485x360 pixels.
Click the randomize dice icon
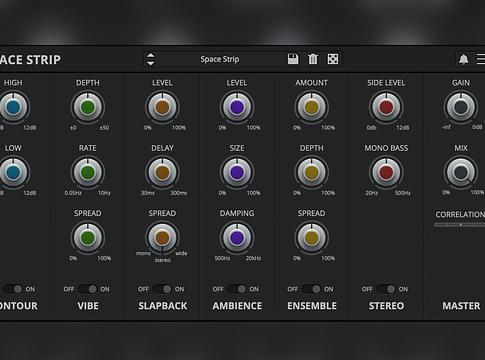tap(333, 59)
